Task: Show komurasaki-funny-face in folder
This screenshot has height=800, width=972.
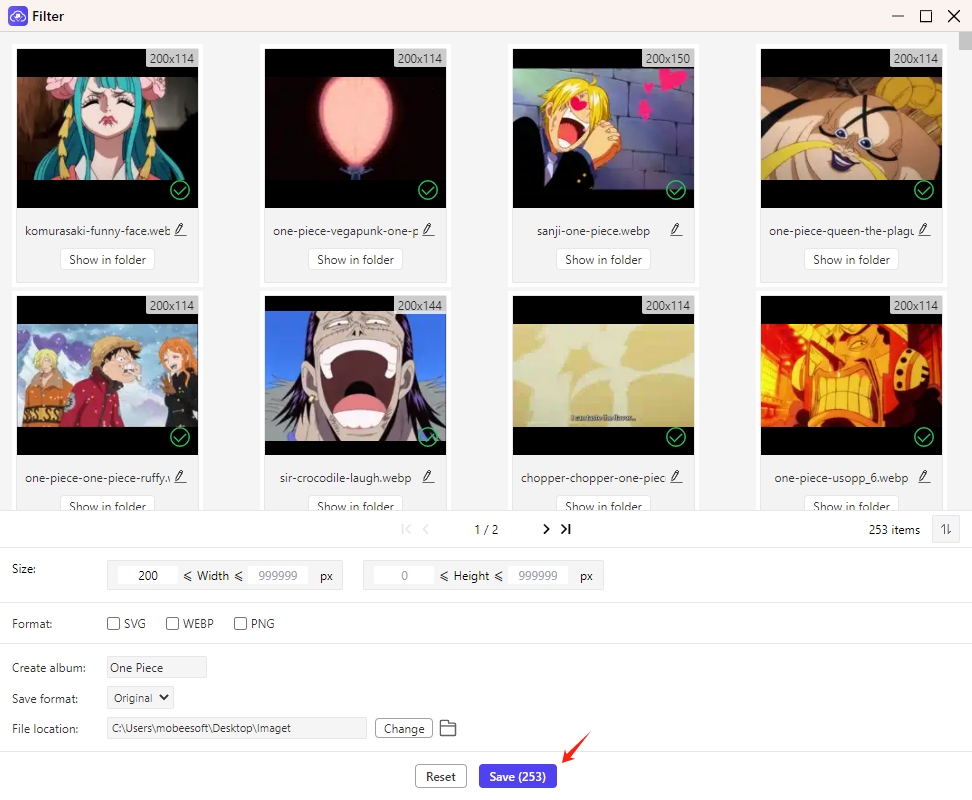Action: 107,260
